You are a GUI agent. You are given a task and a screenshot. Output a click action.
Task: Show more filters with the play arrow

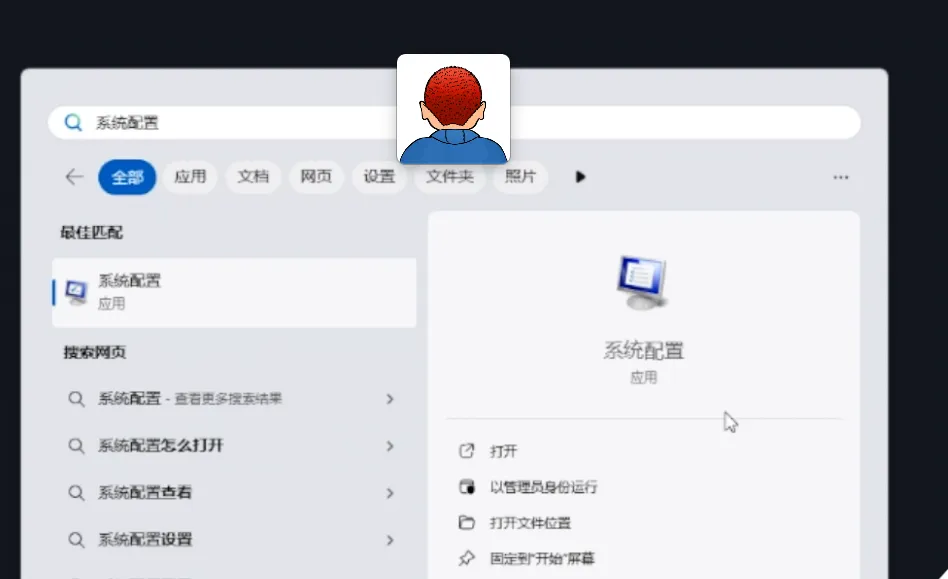click(580, 177)
